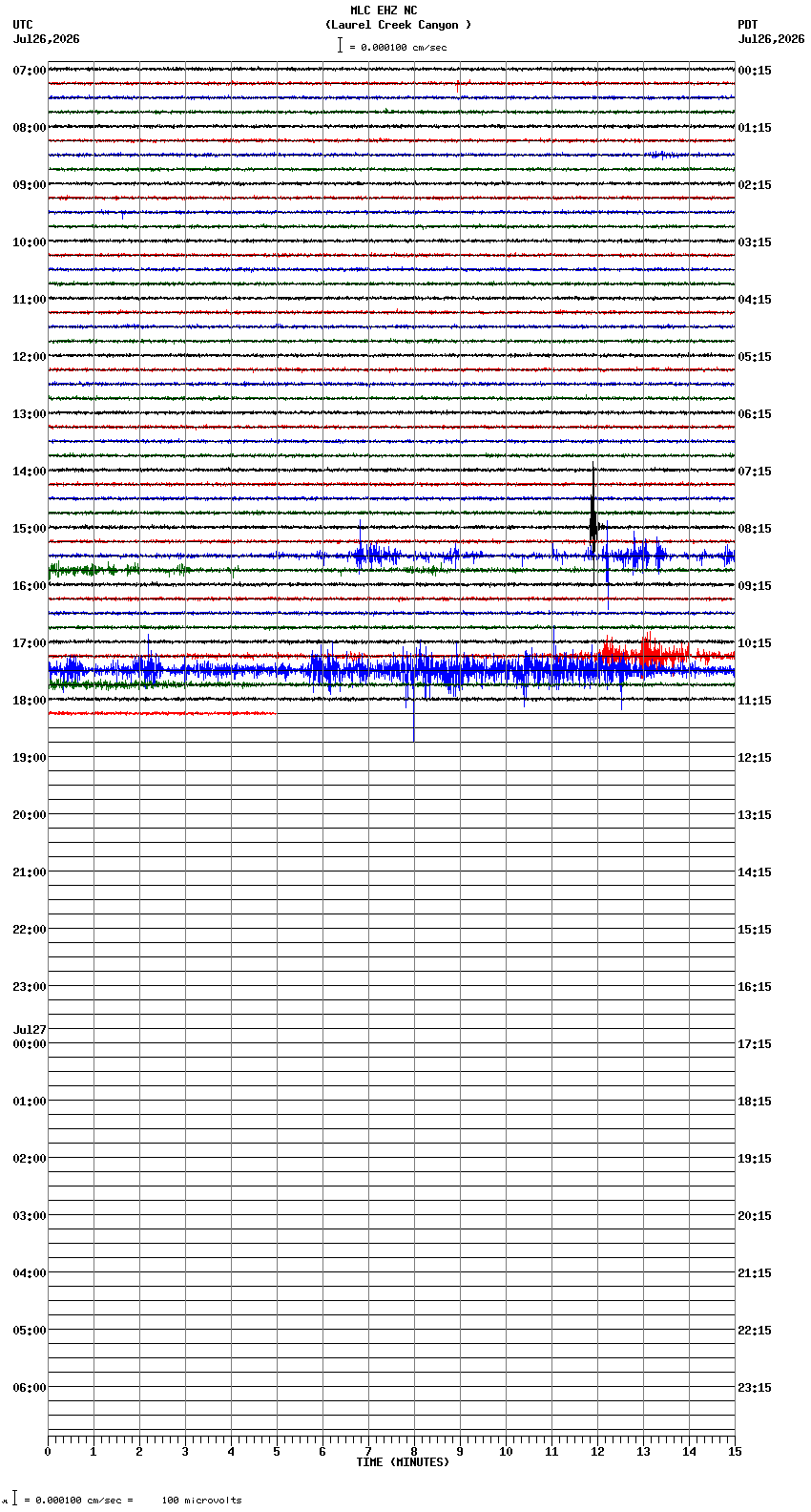The height and width of the screenshot is (1512, 811).
Task: Click the 13:00 UTC time label
Action: pyautogui.click(x=30, y=414)
